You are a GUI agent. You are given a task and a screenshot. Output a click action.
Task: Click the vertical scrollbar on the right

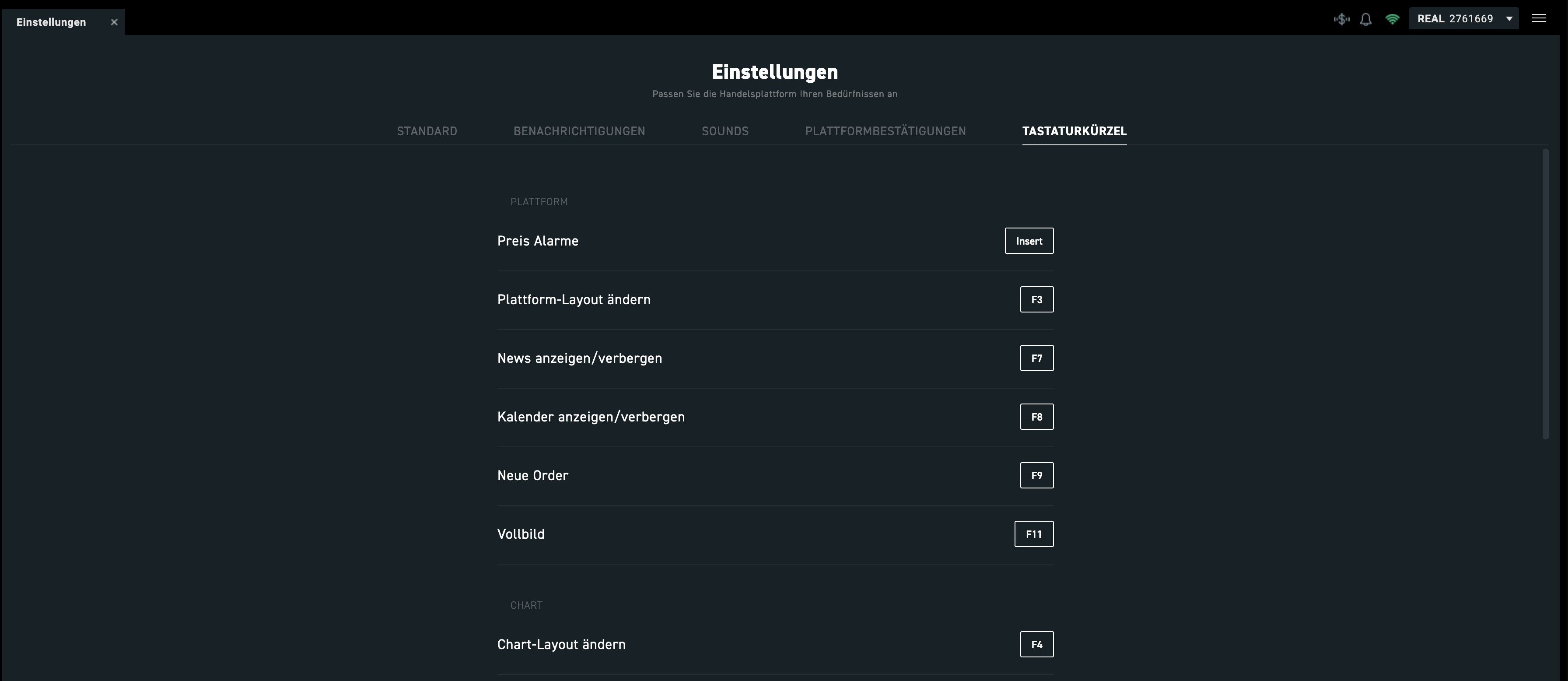point(1545,292)
